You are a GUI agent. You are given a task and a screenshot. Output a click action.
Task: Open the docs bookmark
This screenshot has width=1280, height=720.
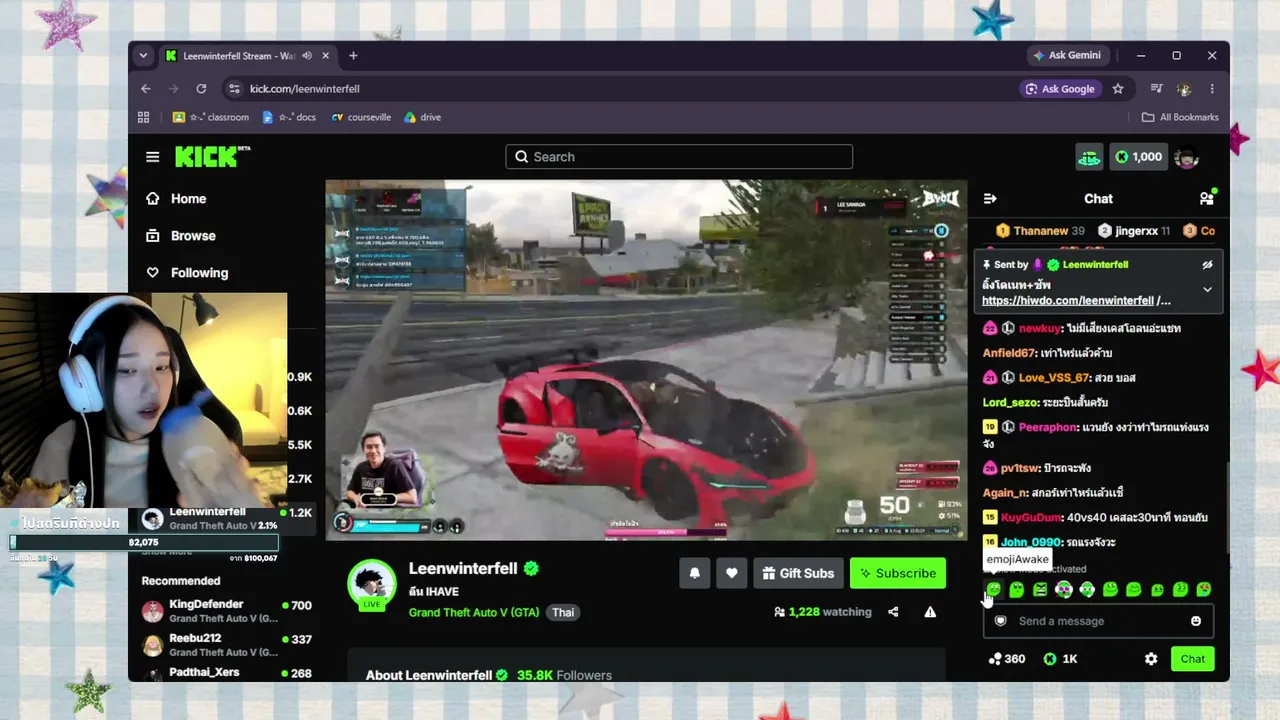coord(289,117)
